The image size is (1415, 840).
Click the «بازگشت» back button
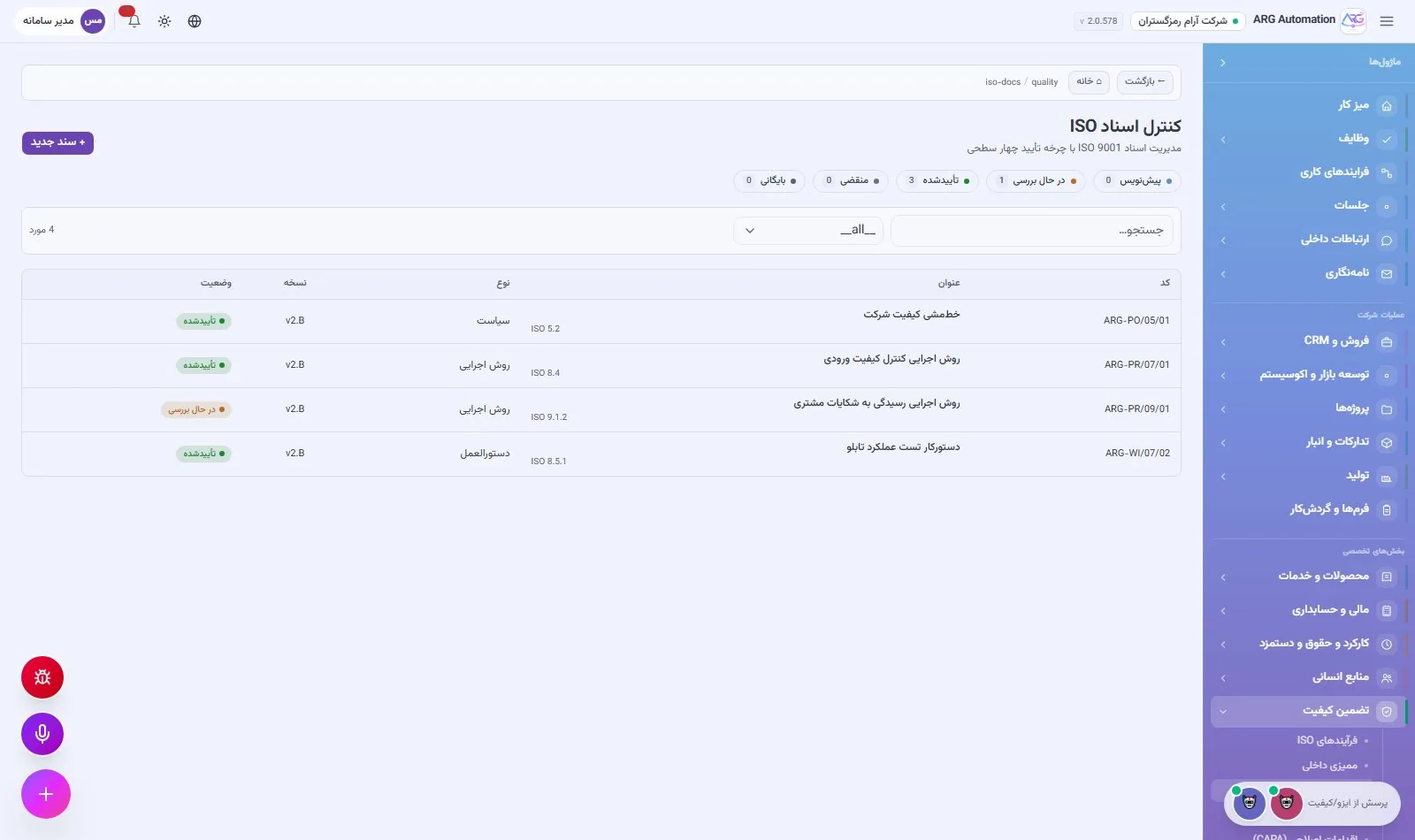tap(1144, 81)
